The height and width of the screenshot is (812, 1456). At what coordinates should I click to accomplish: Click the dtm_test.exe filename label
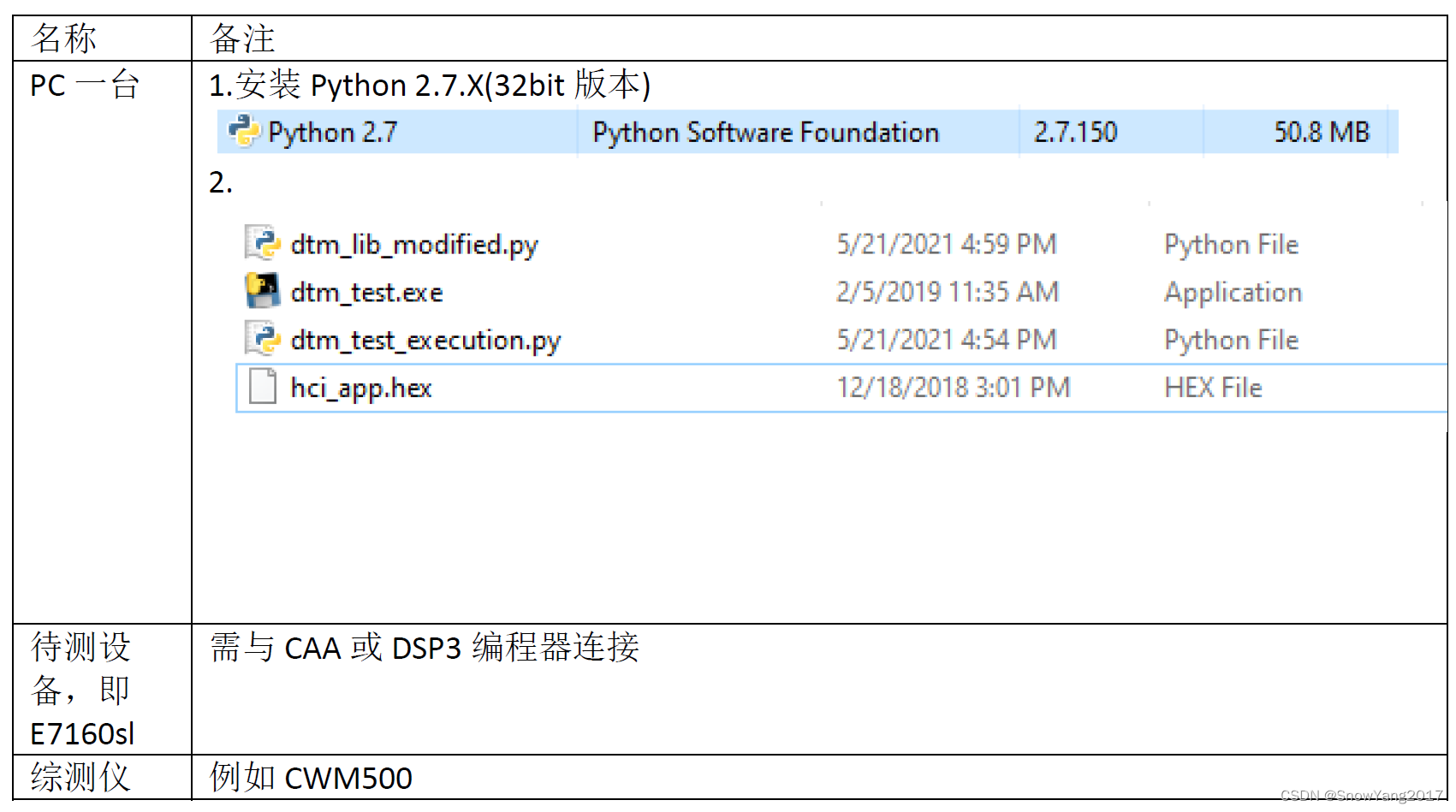[x=366, y=292]
